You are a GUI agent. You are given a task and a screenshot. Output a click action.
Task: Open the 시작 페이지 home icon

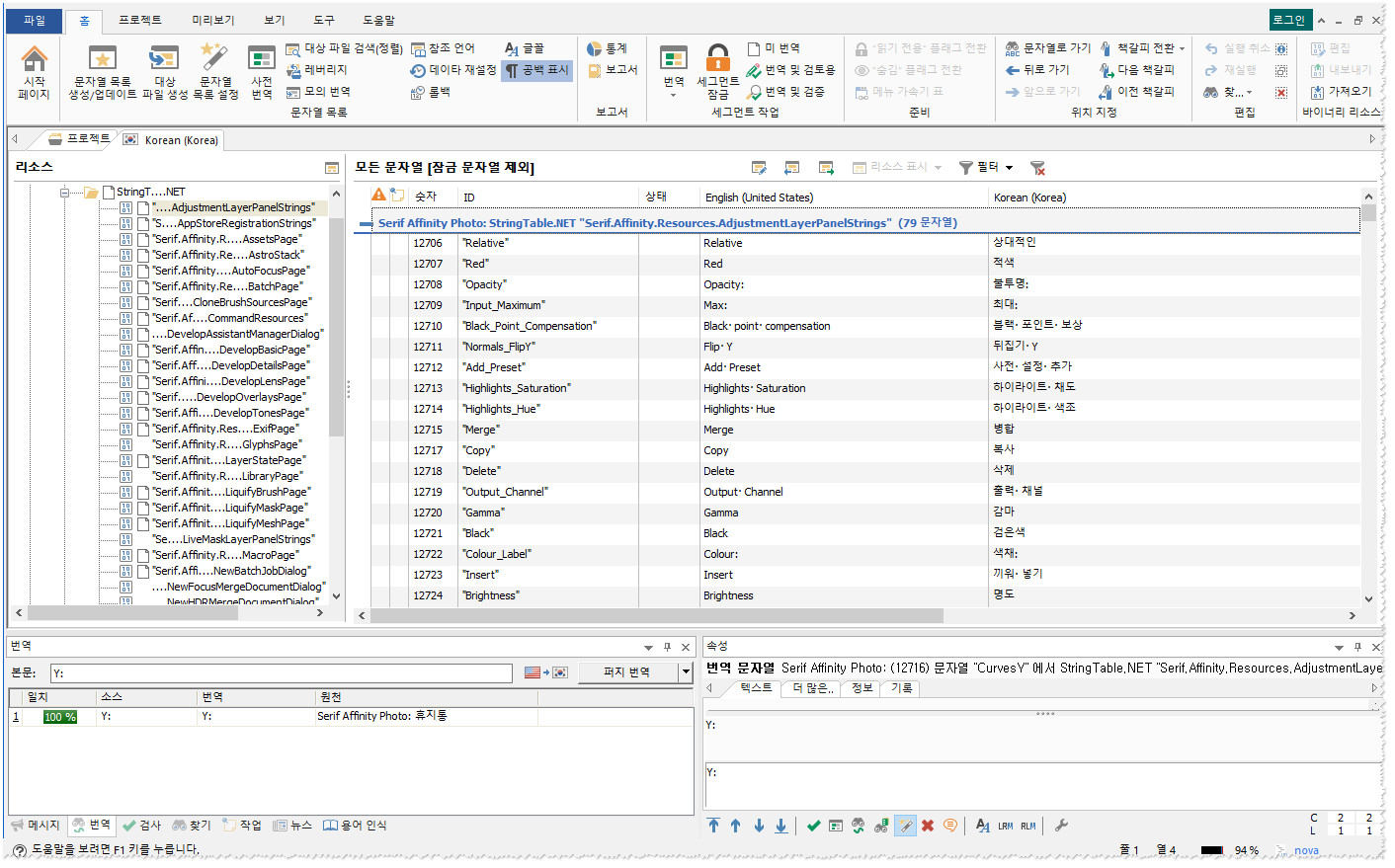pos(34,72)
